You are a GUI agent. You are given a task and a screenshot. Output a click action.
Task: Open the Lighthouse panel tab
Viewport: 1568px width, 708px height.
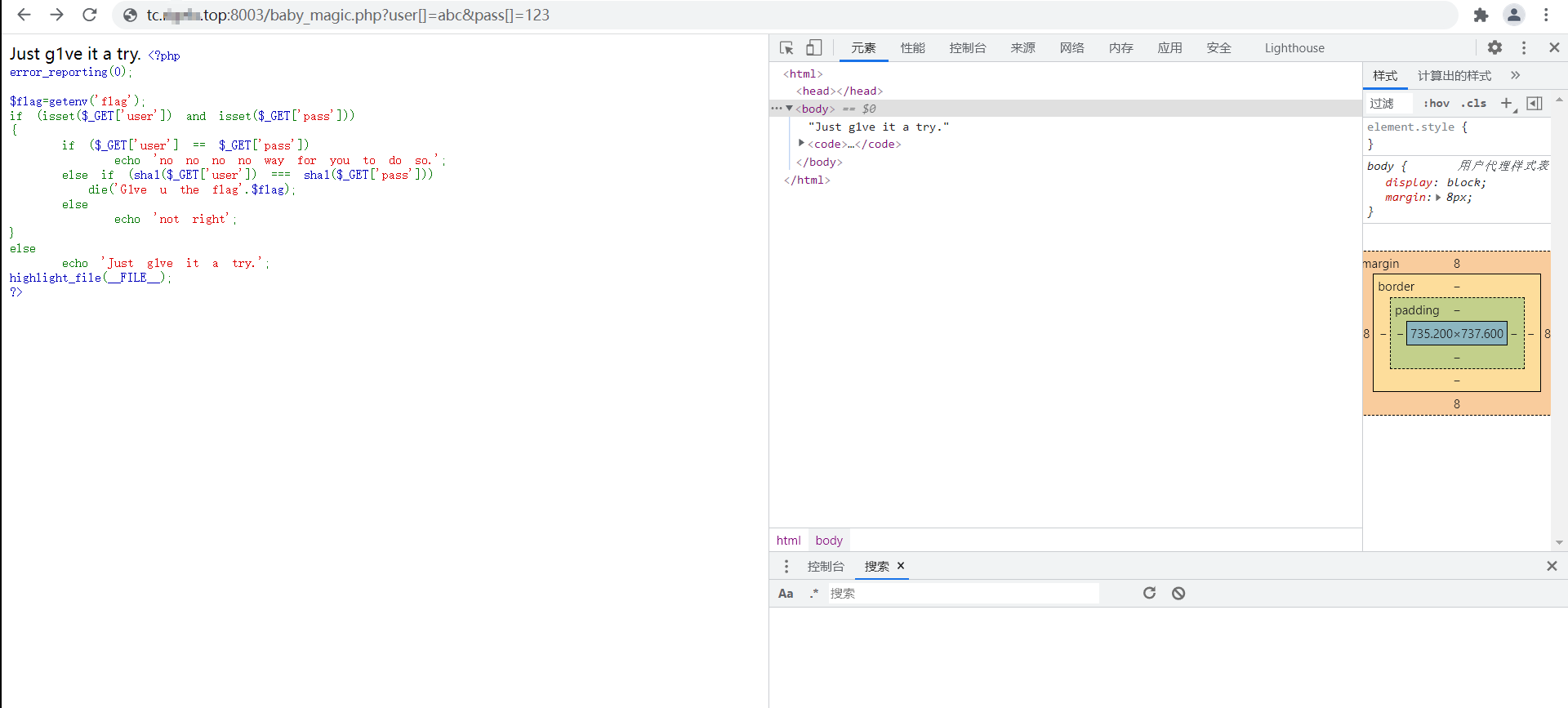[x=1294, y=48]
